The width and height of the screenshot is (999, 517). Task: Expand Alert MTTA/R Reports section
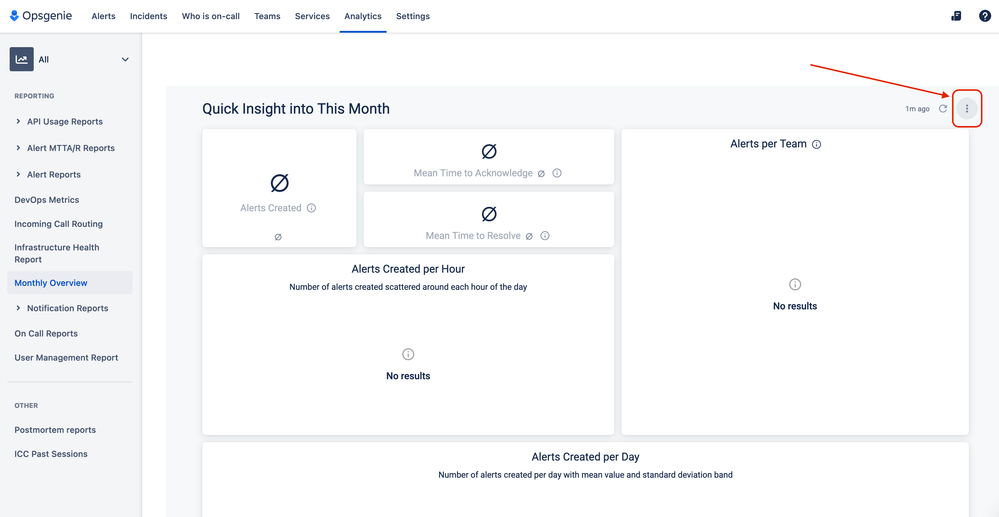tap(18, 148)
